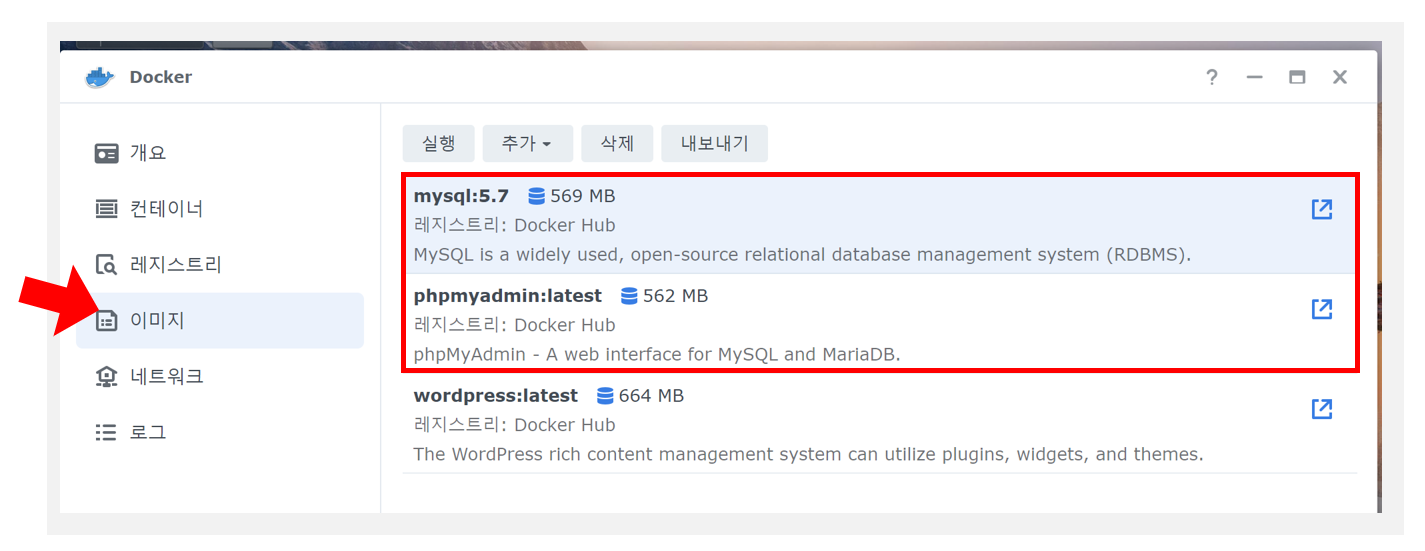Open the help question mark icon
Screen dimensions: 1425x551
[x=1212, y=77]
